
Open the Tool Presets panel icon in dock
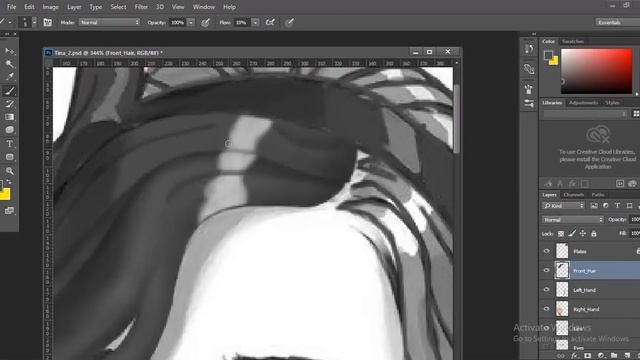[x=529, y=103]
